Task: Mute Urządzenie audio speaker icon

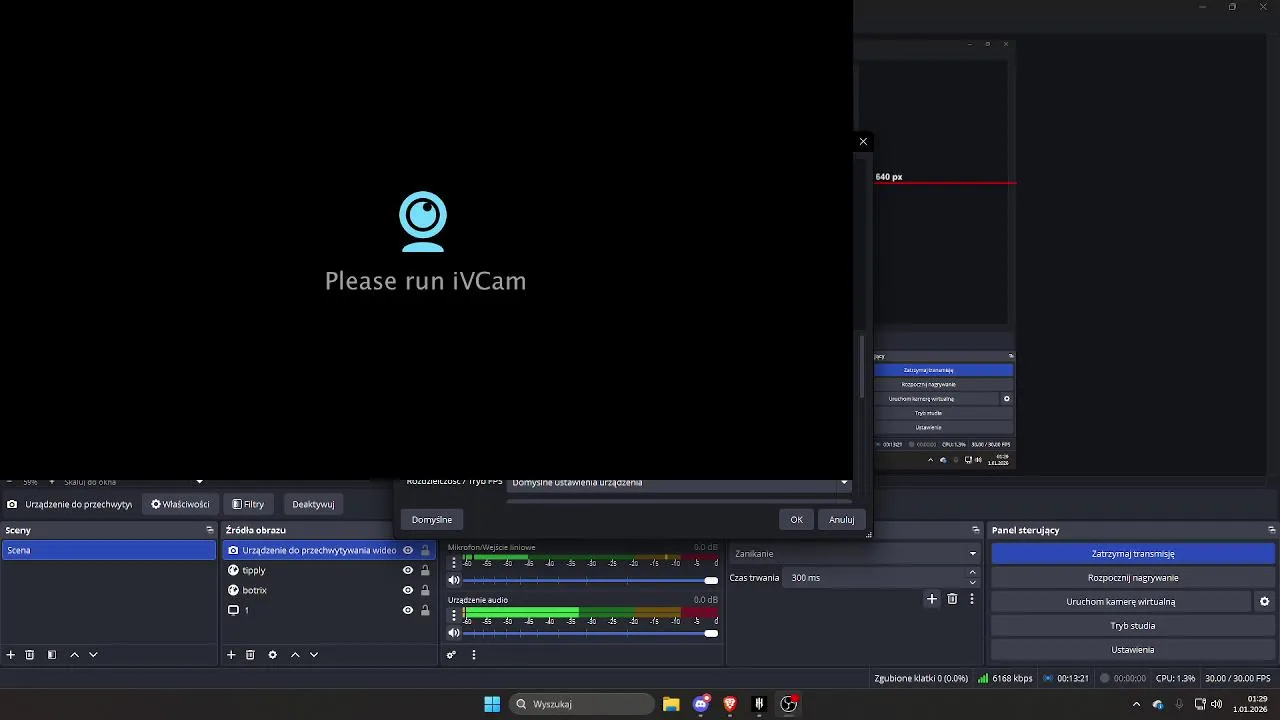Action: coord(454,633)
